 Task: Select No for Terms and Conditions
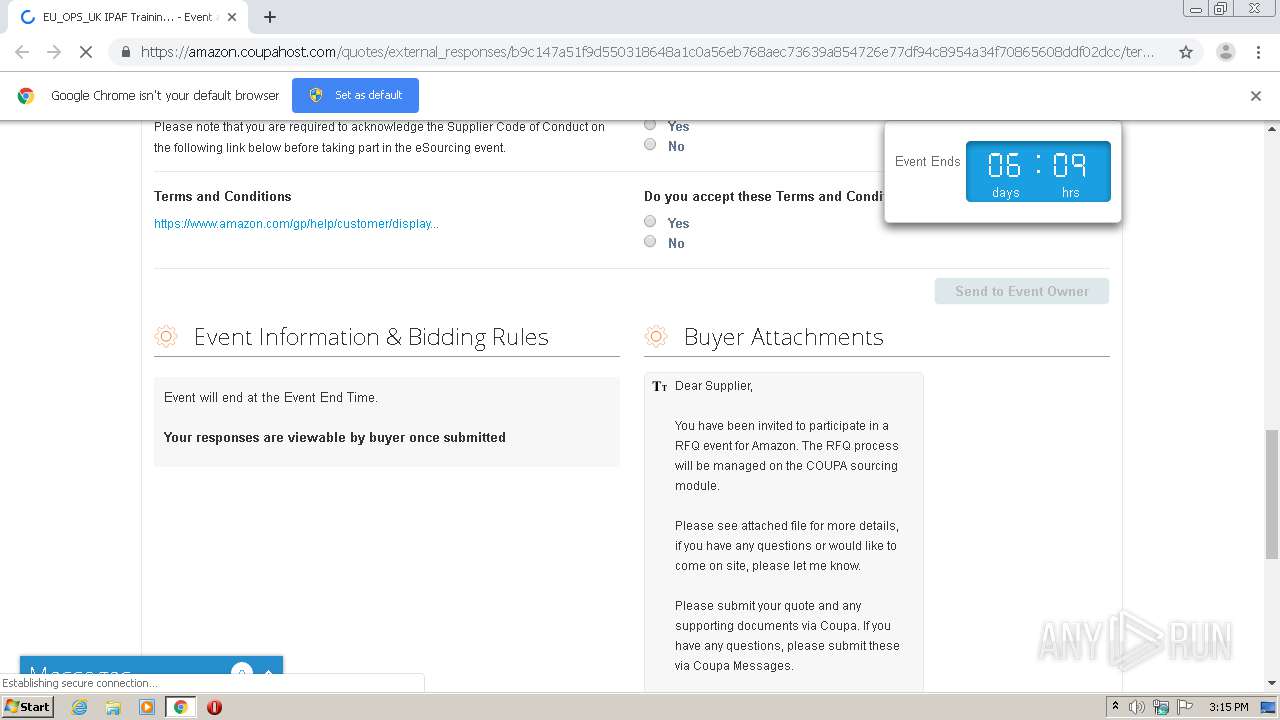[x=650, y=242]
